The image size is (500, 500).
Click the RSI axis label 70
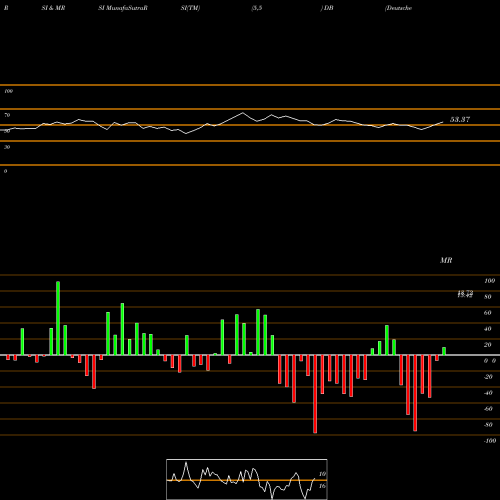click(x=7, y=115)
